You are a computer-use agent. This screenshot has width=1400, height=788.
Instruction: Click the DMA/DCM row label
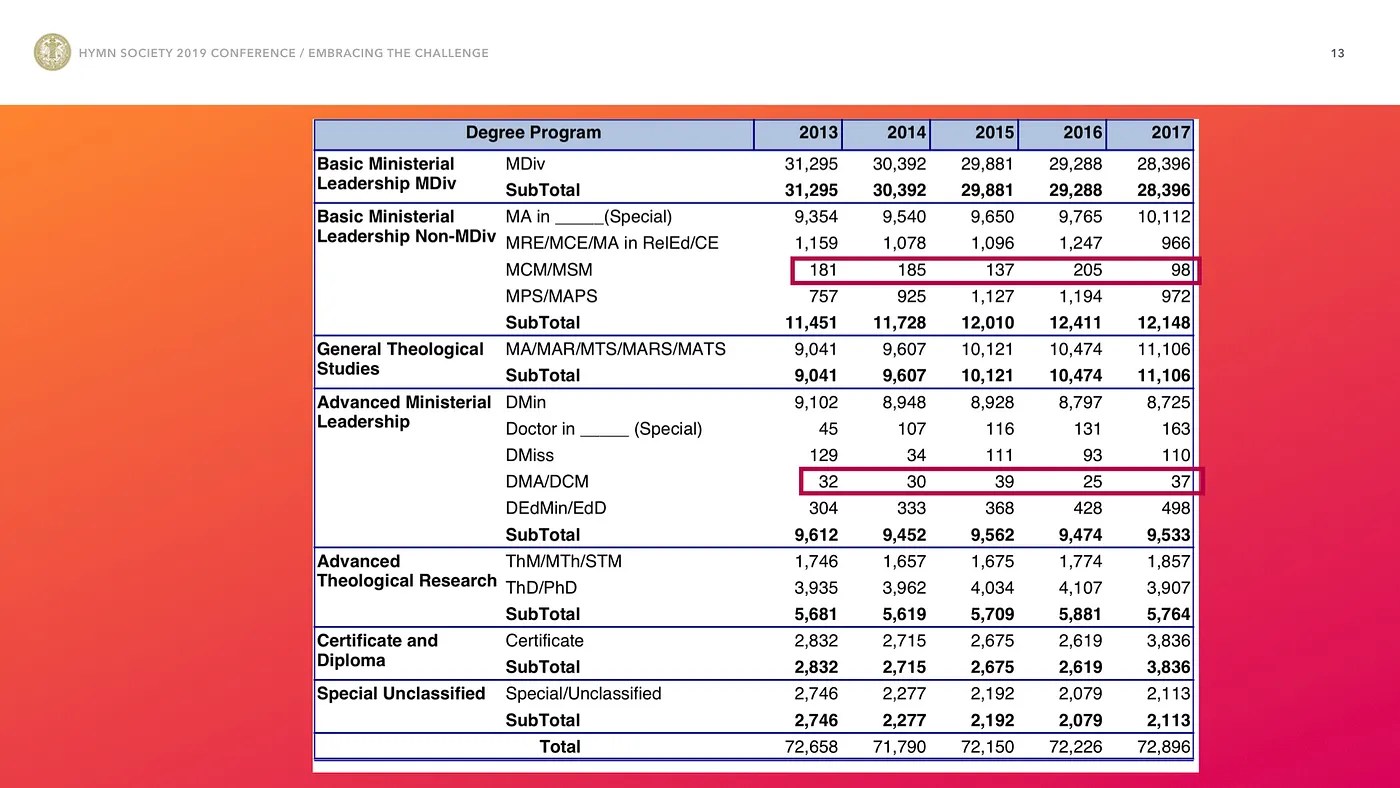click(x=547, y=482)
